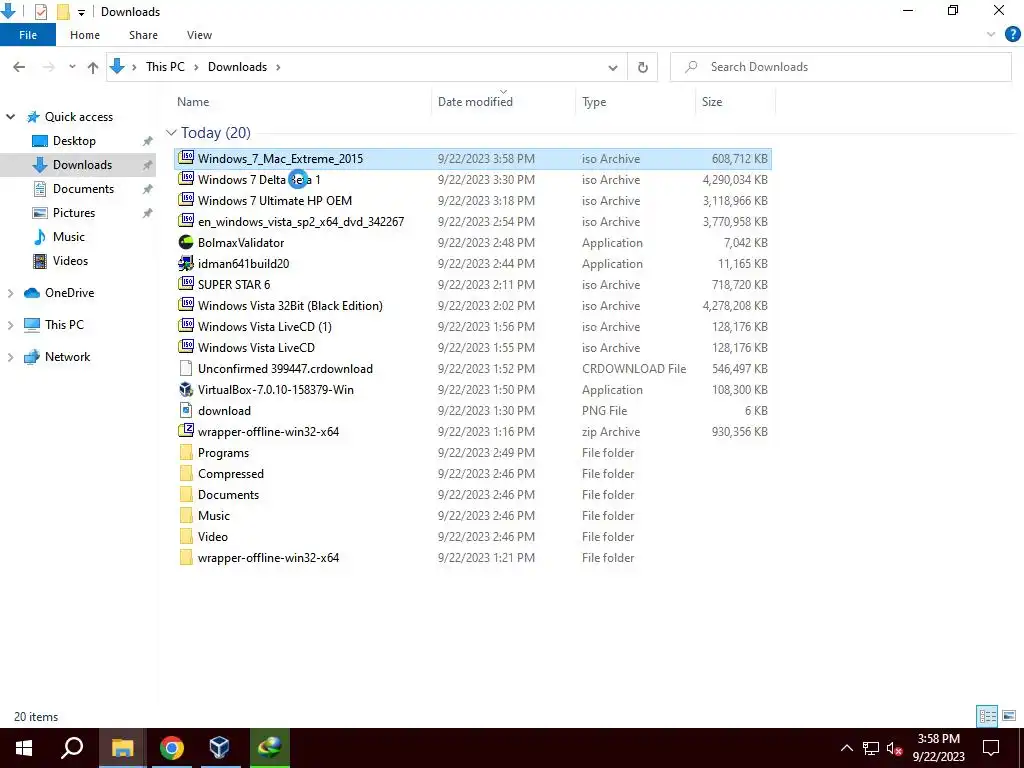The image size is (1024, 768).
Task: Click This PC in the address bar
Action: pyautogui.click(x=165, y=67)
